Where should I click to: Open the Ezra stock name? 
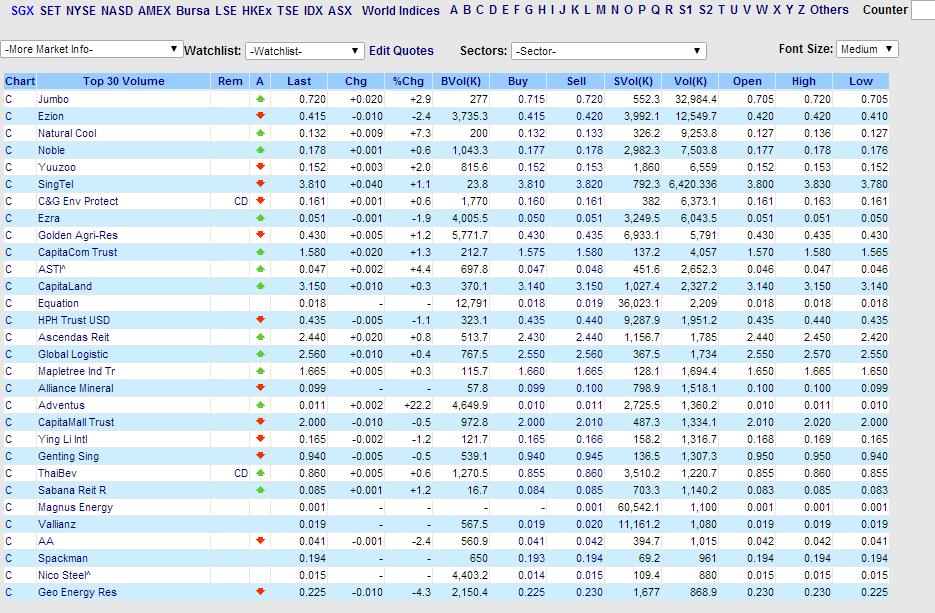(48, 218)
